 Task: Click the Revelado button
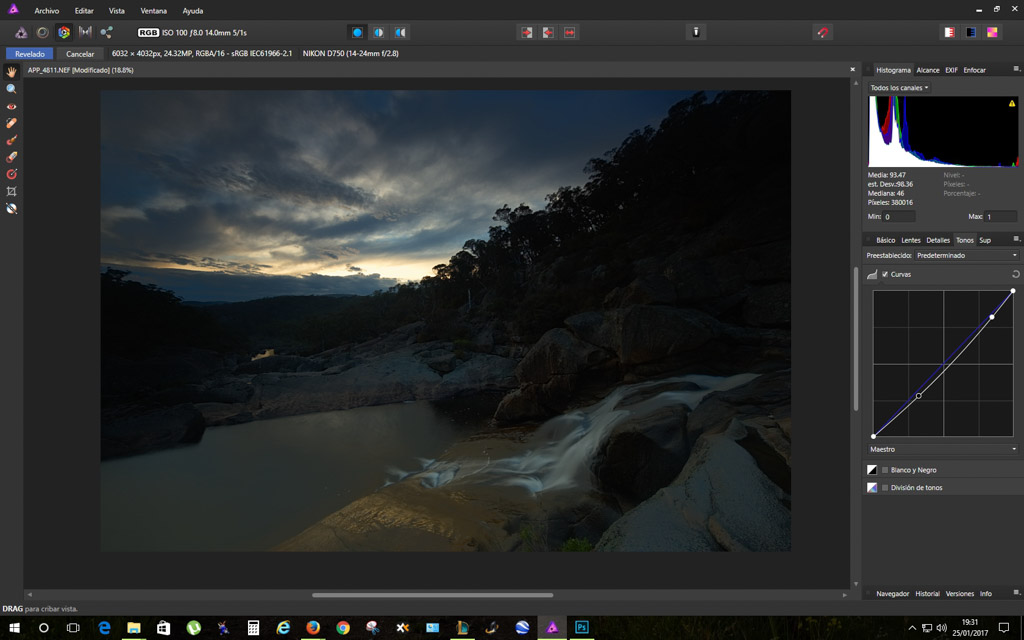(29, 54)
